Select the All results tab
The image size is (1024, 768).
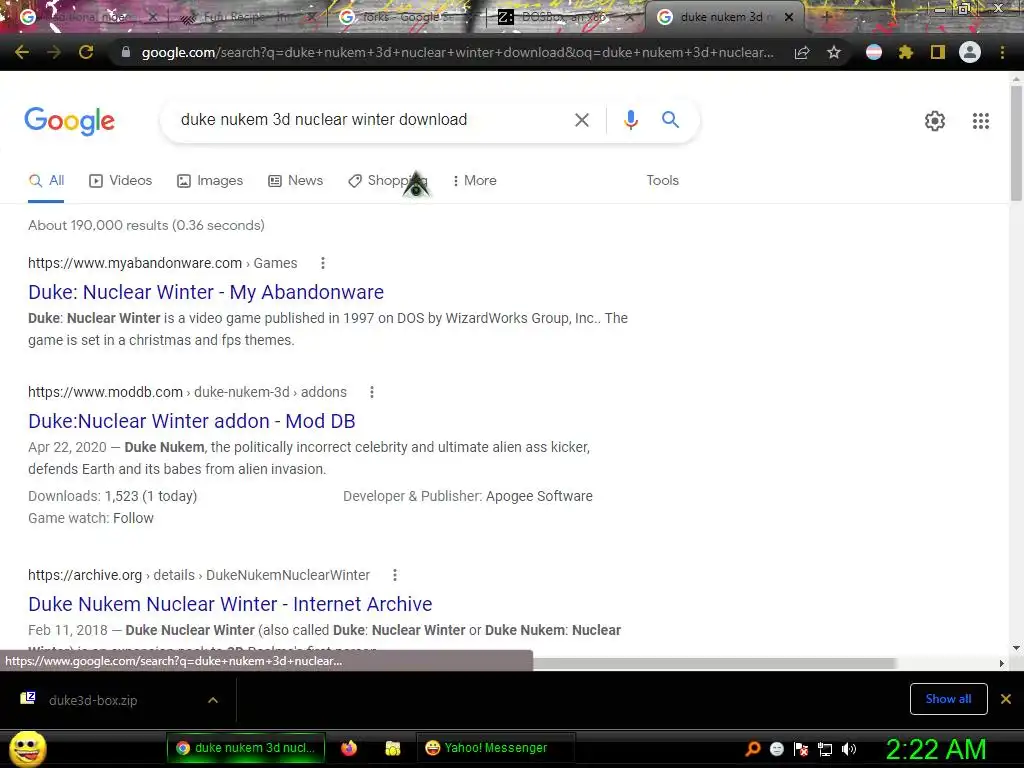[x=46, y=180]
